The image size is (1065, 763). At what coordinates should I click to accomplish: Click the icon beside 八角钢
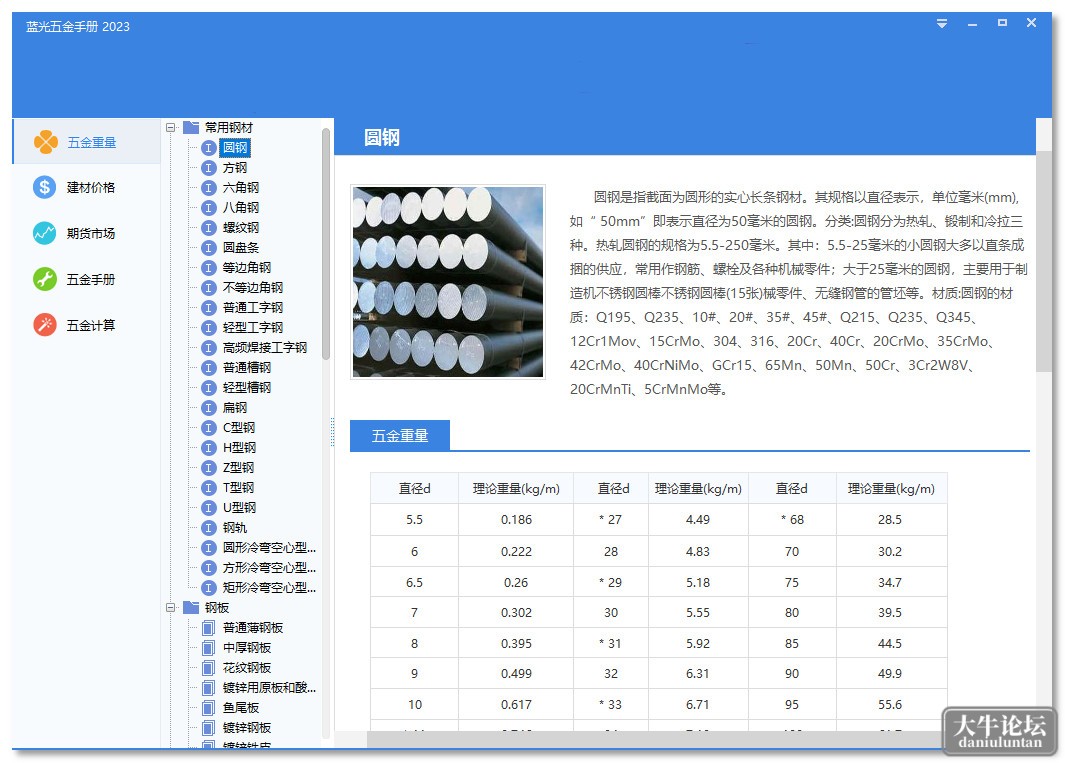tap(209, 208)
